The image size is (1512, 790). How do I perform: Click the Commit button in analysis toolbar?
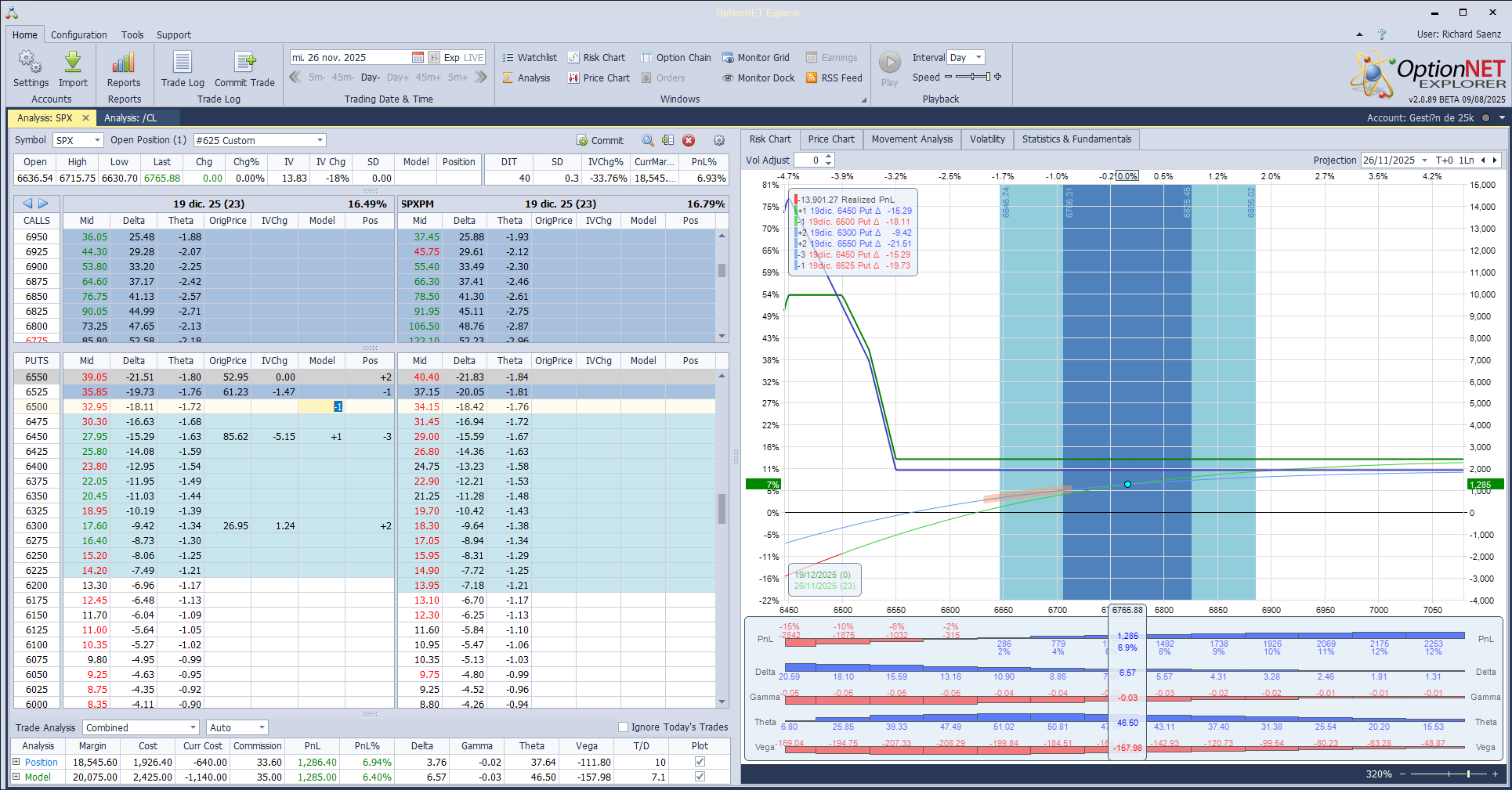tap(601, 140)
